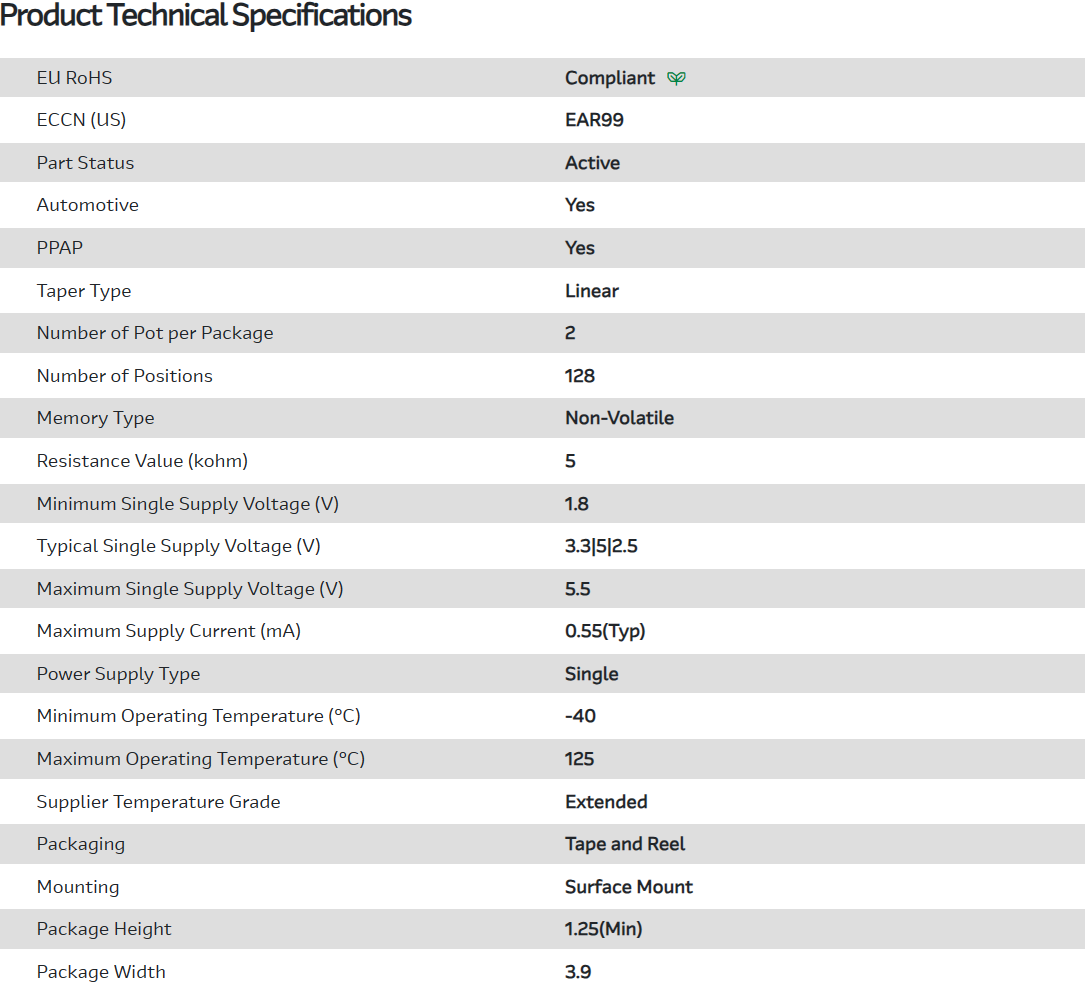The image size is (1085, 989).
Task: Click the Extended temperature grade value
Action: (x=606, y=802)
